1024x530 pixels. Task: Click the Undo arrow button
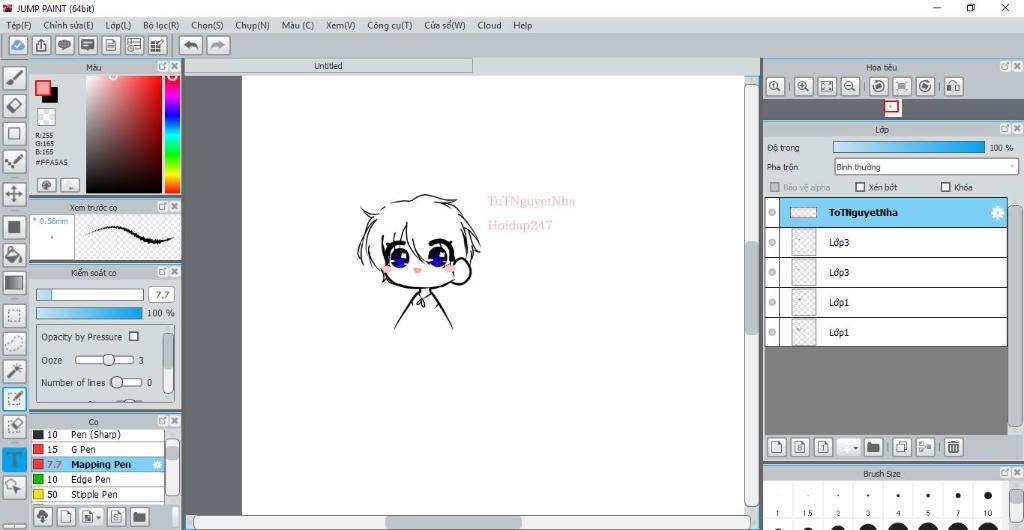tap(191, 45)
